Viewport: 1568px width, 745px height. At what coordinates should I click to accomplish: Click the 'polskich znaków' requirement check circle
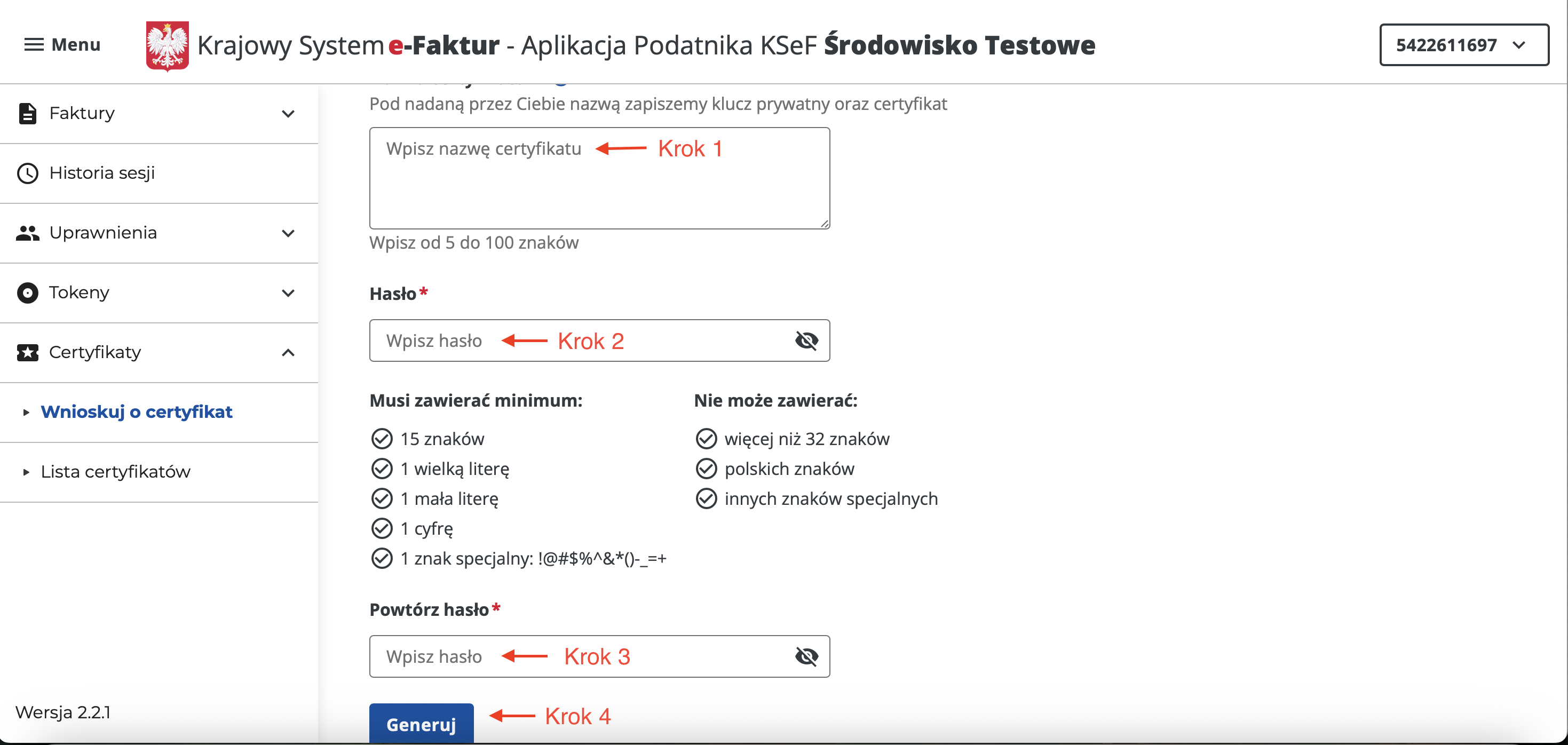706,469
